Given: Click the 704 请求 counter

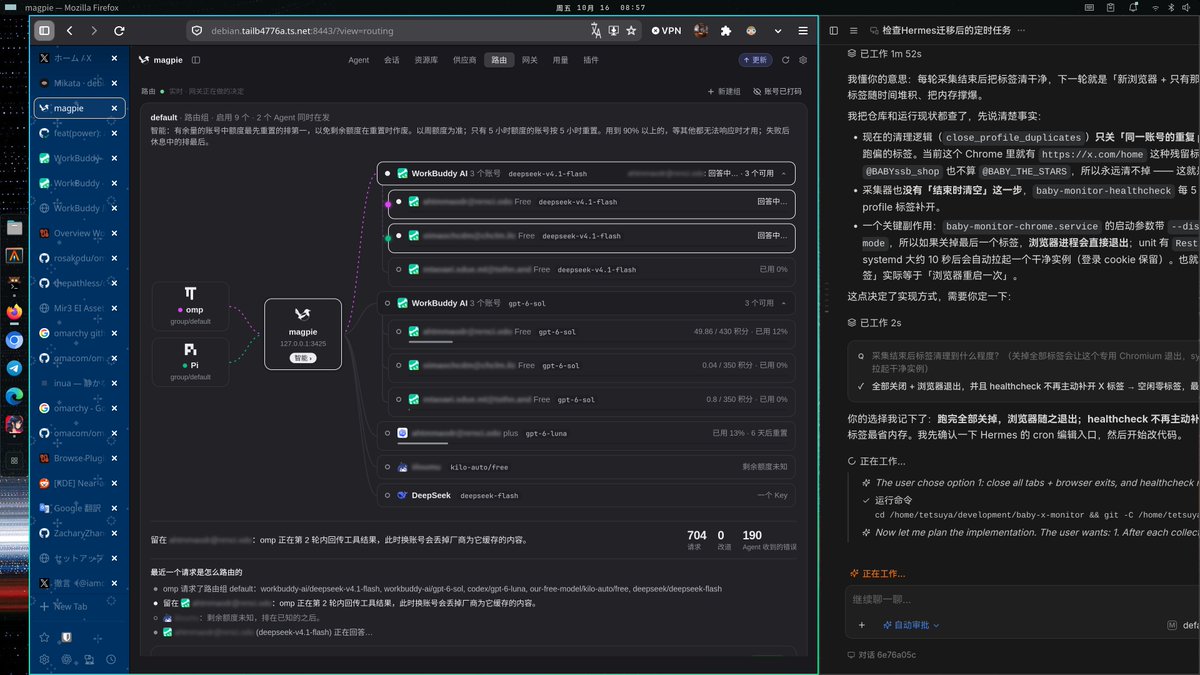Looking at the screenshot, I should point(696,540).
